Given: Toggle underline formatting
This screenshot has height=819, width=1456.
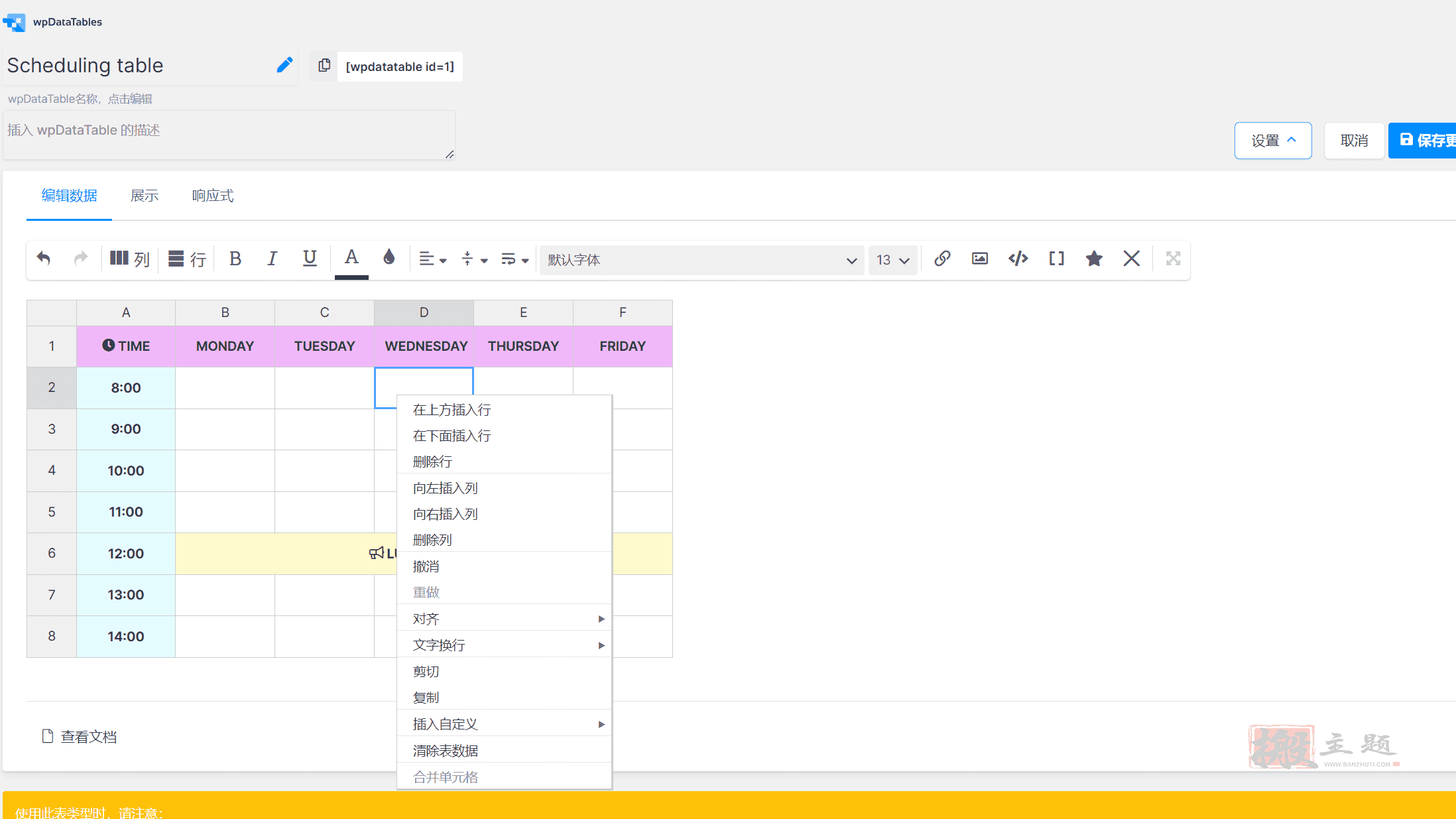Looking at the screenshot, I should click(x=310, y=259).
